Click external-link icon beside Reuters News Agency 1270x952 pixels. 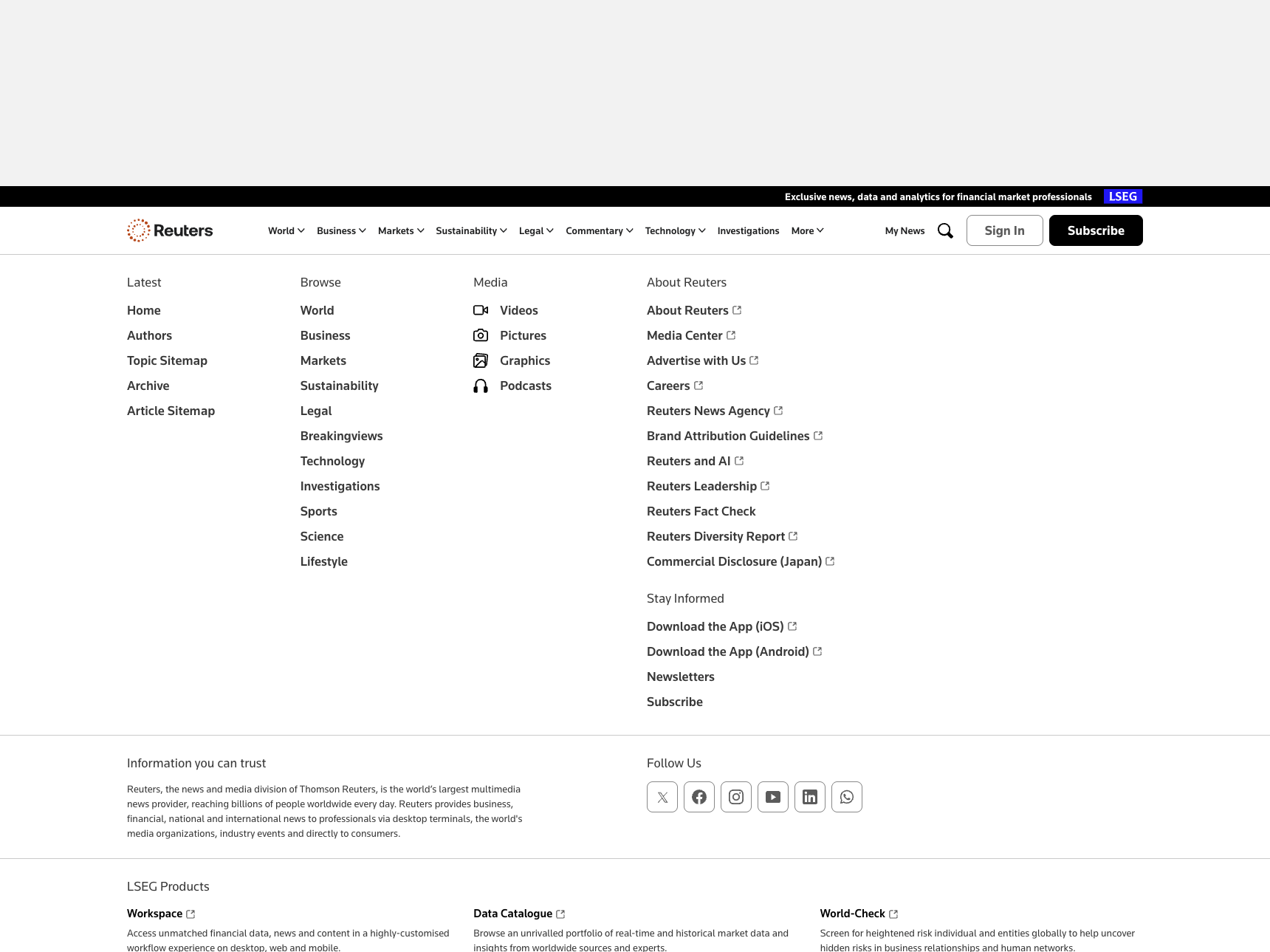click(x=778, y=411)
